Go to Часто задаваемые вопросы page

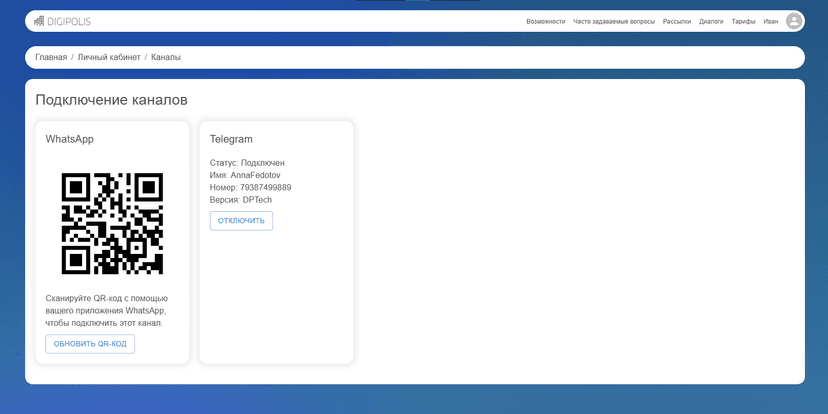point(614,21)
